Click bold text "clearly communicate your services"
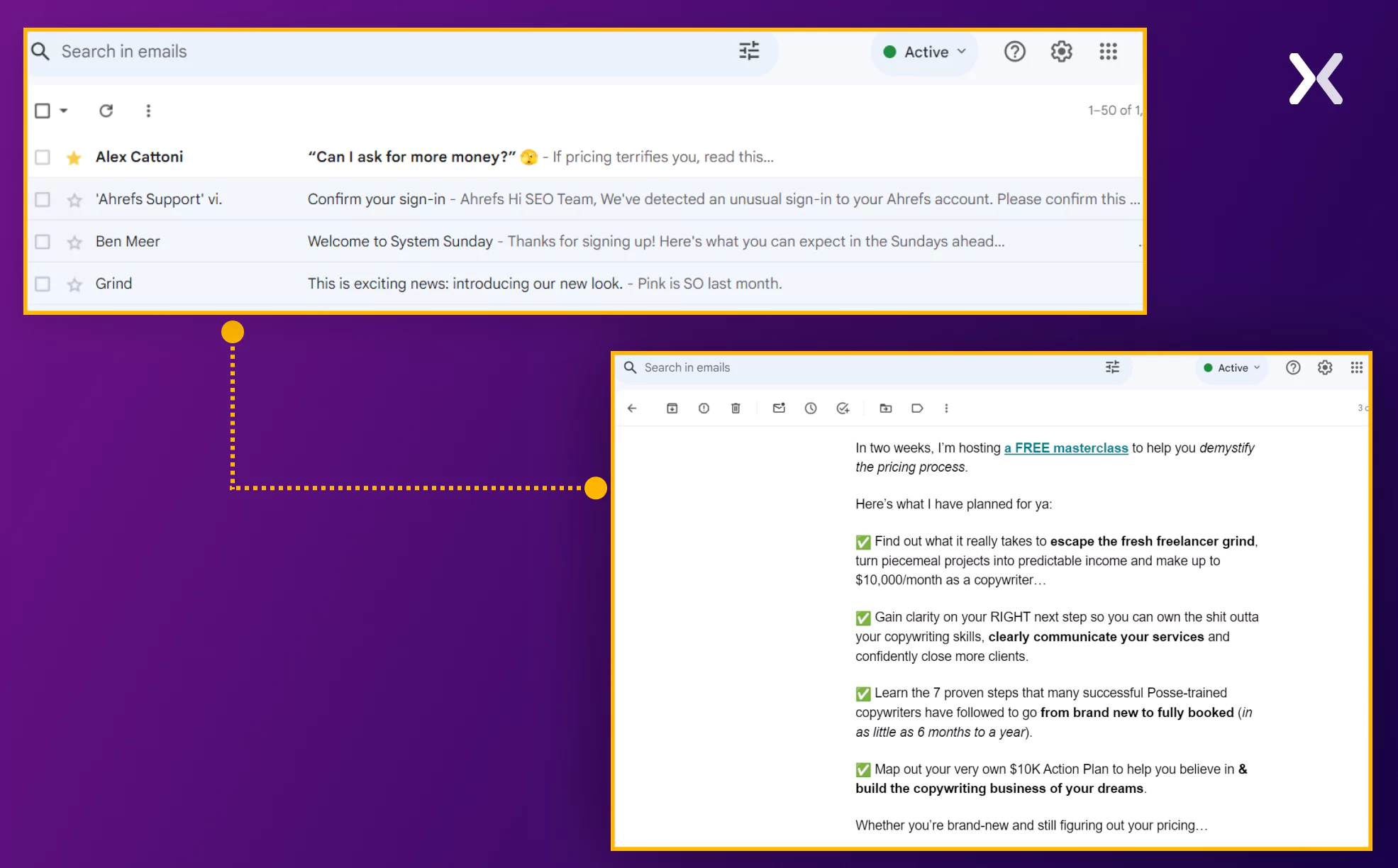Viewport: 1398px width, 868px height. tap(1096, 637)
